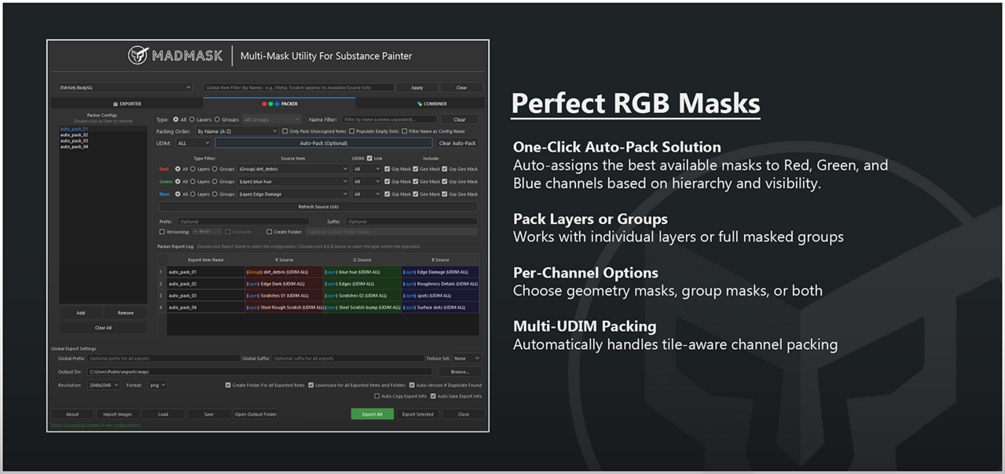This screenshot has height=474, width=1005.
Task: Open the Texture Set None dropdown
Action: (467, 359)
